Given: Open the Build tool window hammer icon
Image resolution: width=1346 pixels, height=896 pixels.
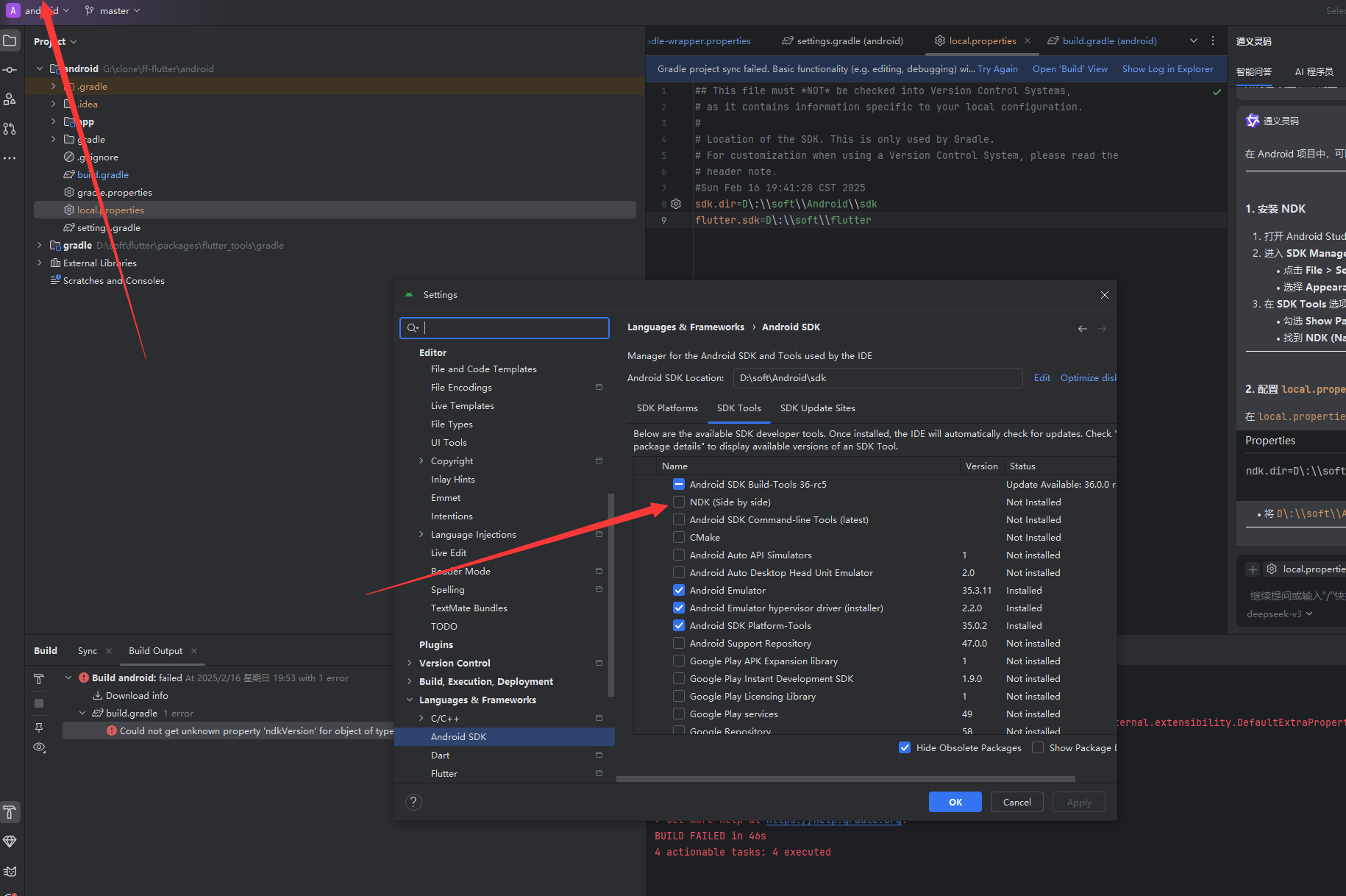Looking at the screenshot, I should (10, 812).
